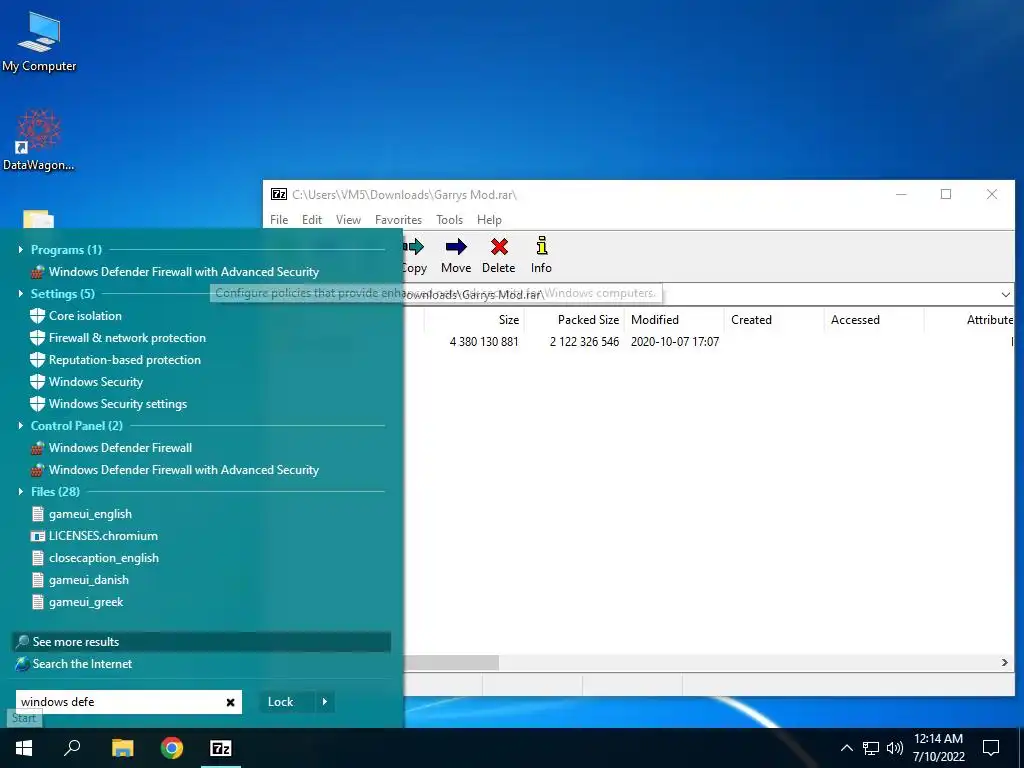This screenshot has width=1024, height=768.
Task: Show hidden system tray icons
Action: 846,748
